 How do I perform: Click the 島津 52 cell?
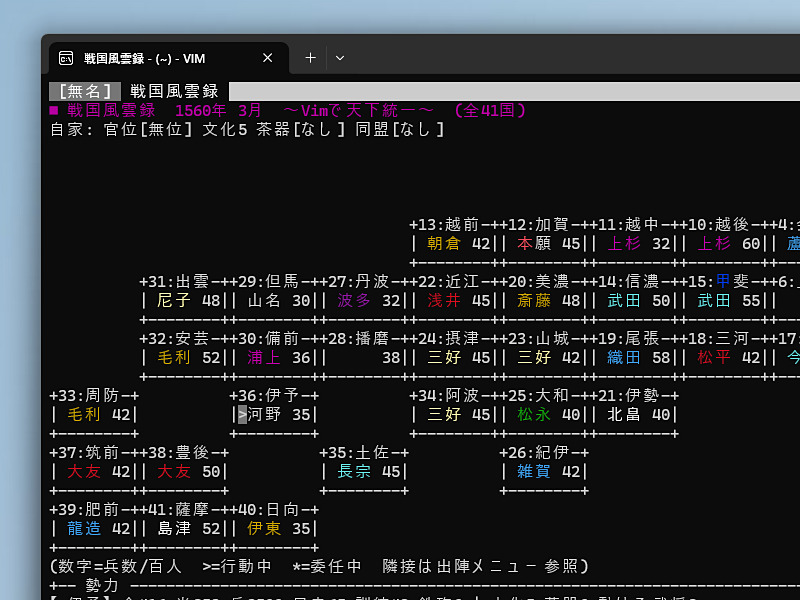pos(189,529)
